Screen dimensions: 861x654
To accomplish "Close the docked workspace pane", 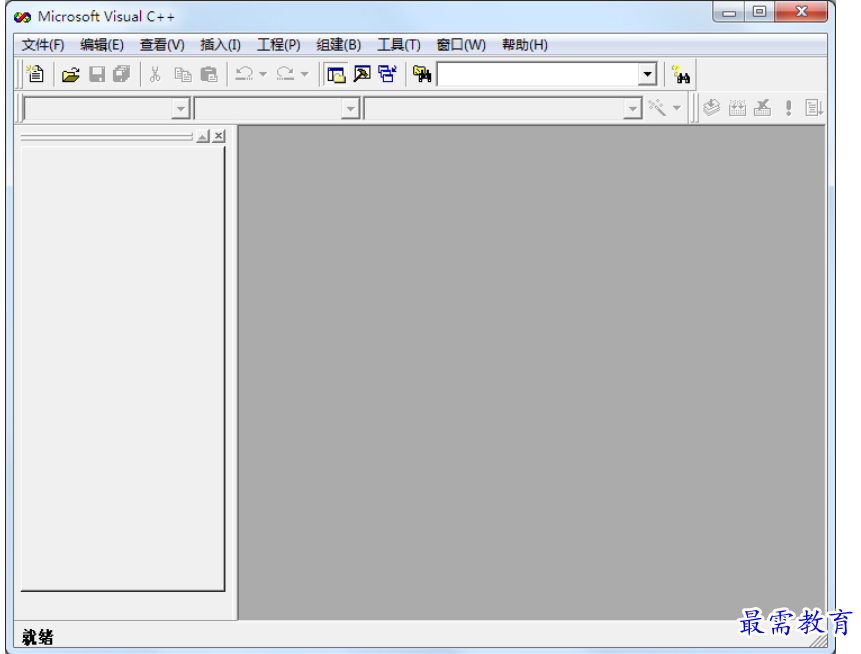I will (x=219, y=136).
